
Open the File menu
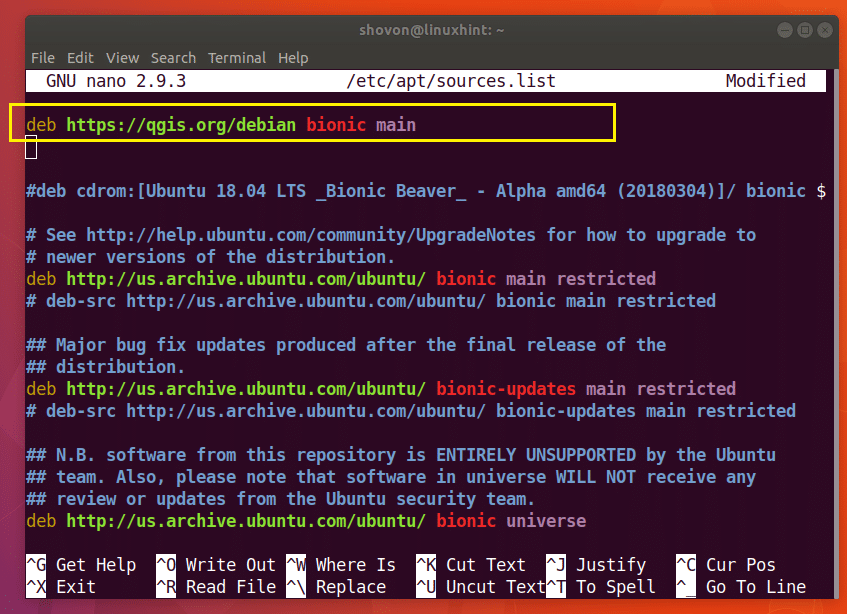coord(43,58)
